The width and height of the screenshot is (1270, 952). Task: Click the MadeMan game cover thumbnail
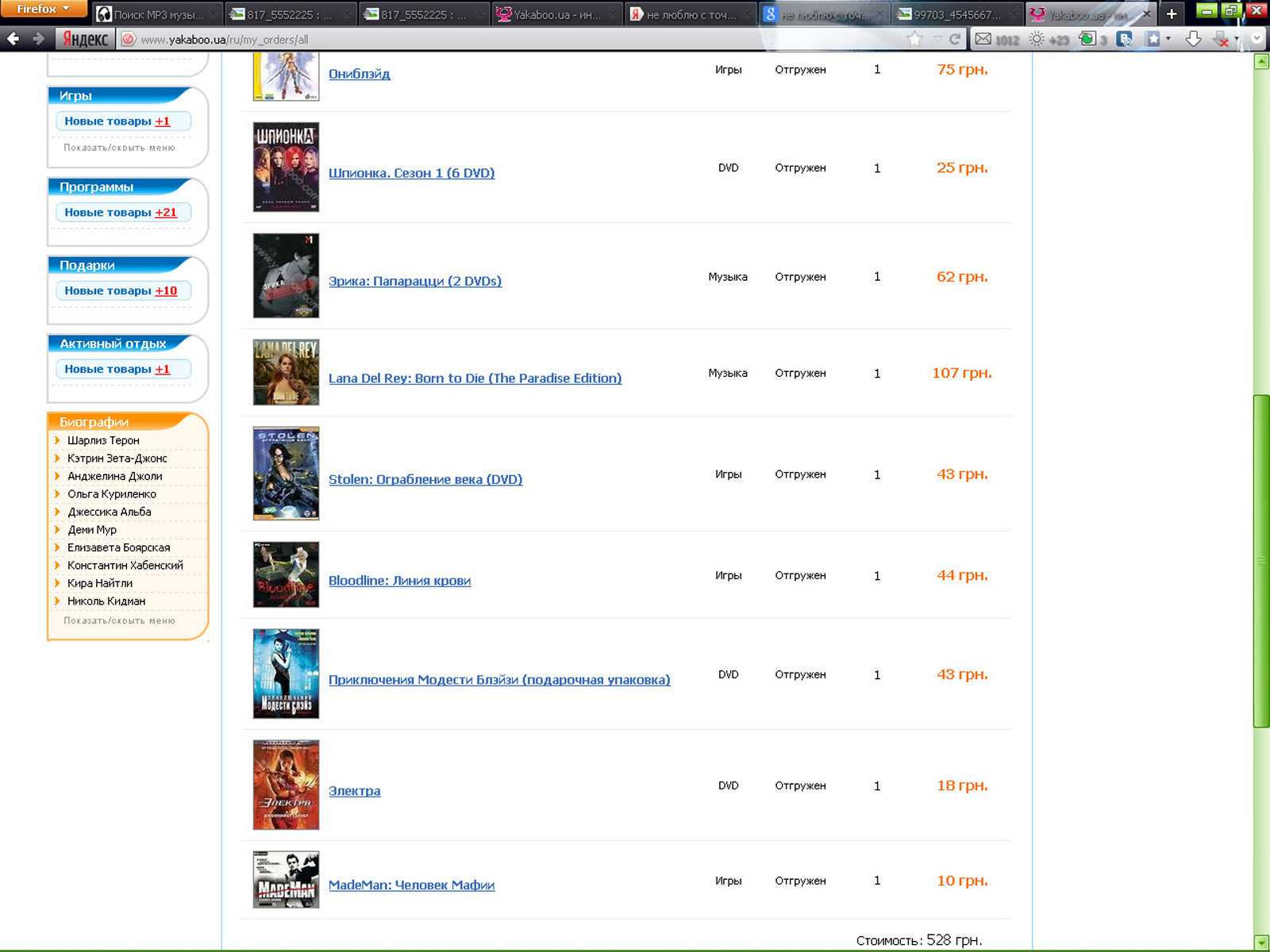[286, 880]
